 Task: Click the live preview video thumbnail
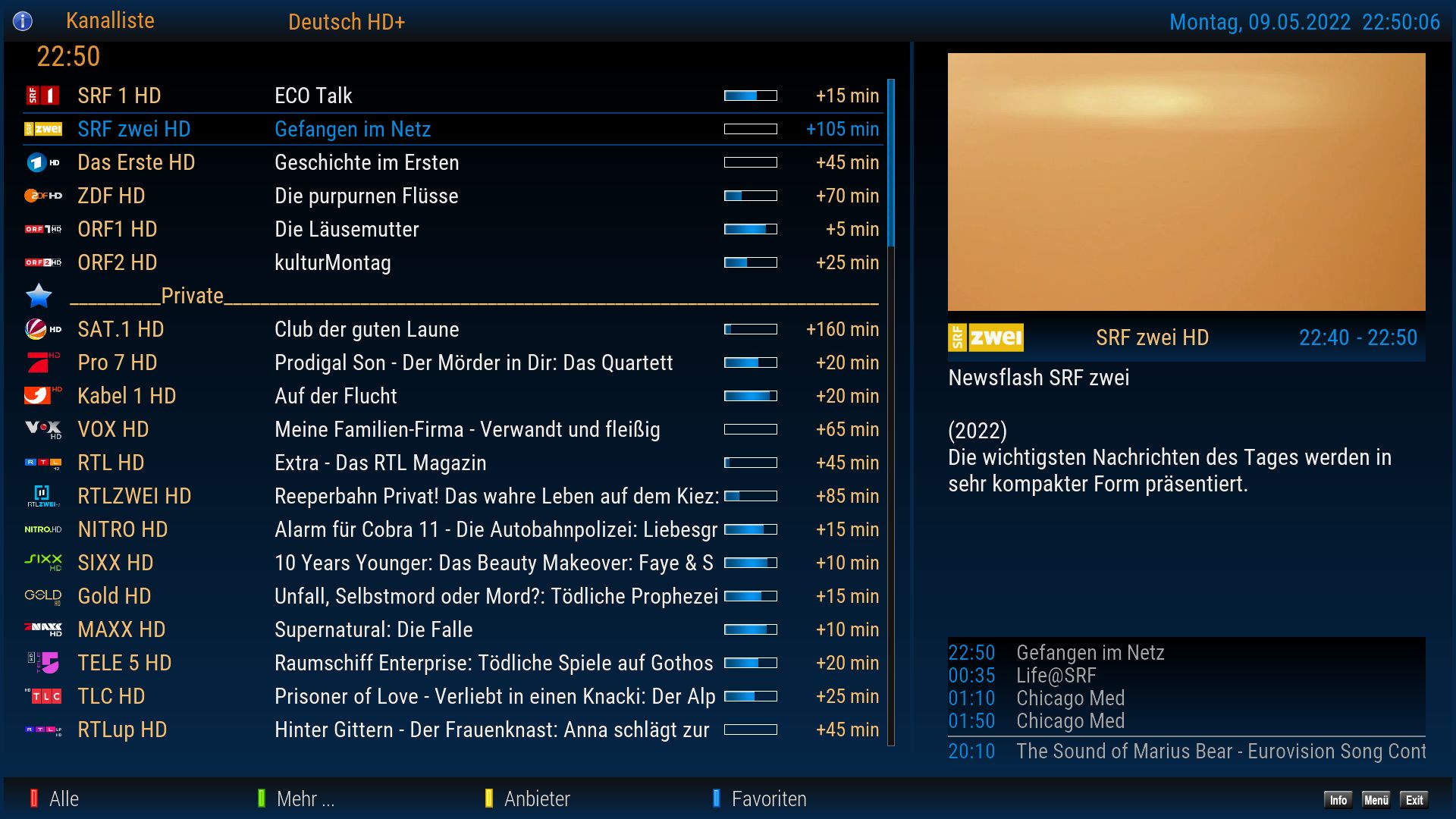1186,182
